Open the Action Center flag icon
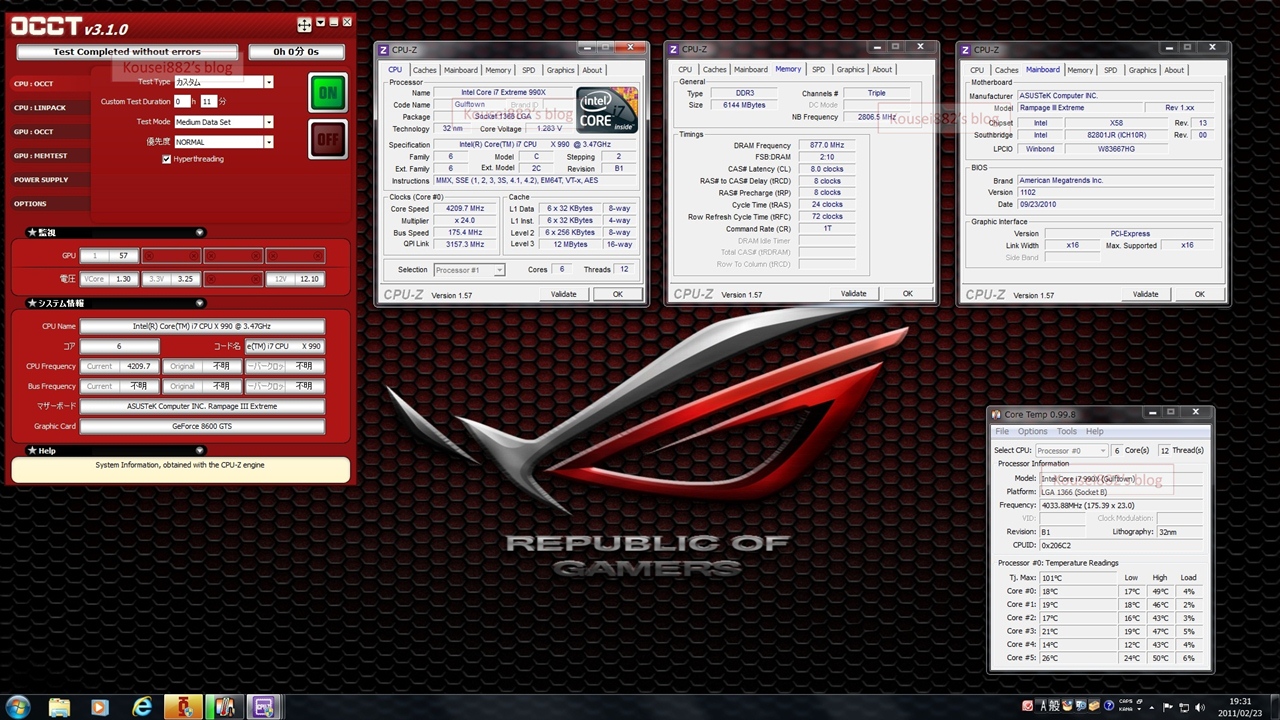 click(x=1168, y=707)
